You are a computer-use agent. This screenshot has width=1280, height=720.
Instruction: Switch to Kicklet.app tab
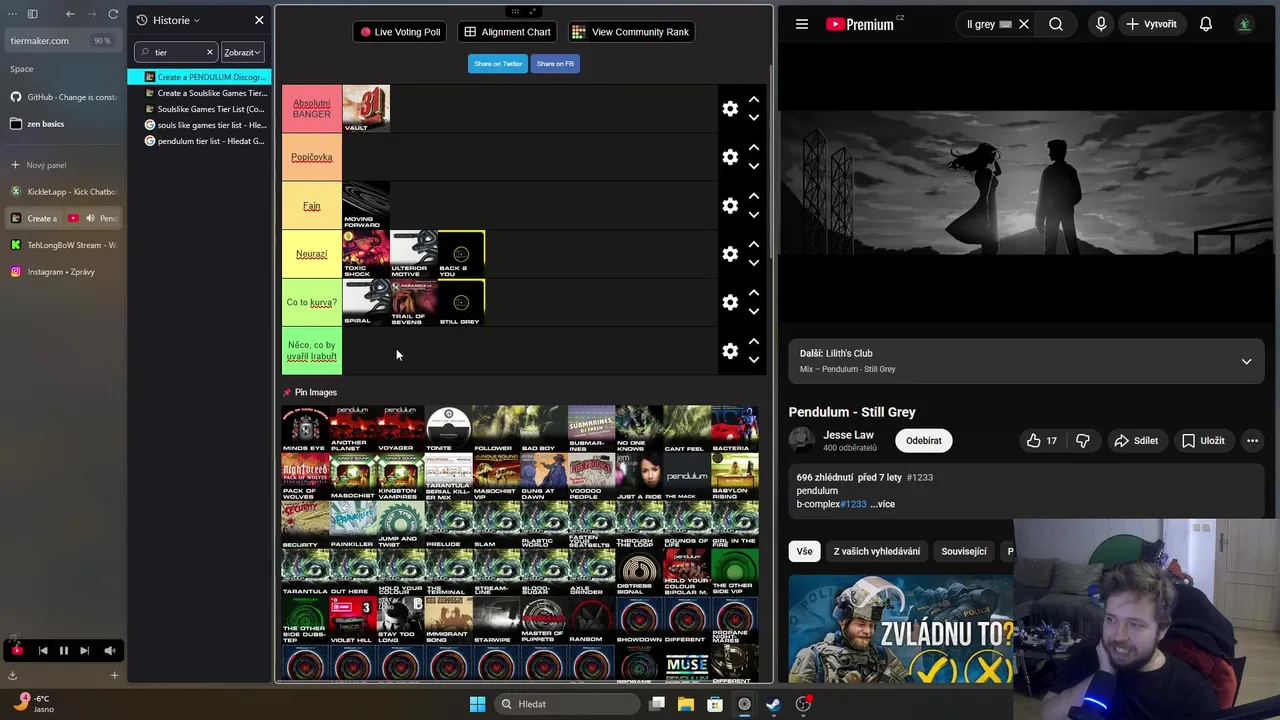tap(63, 191)
